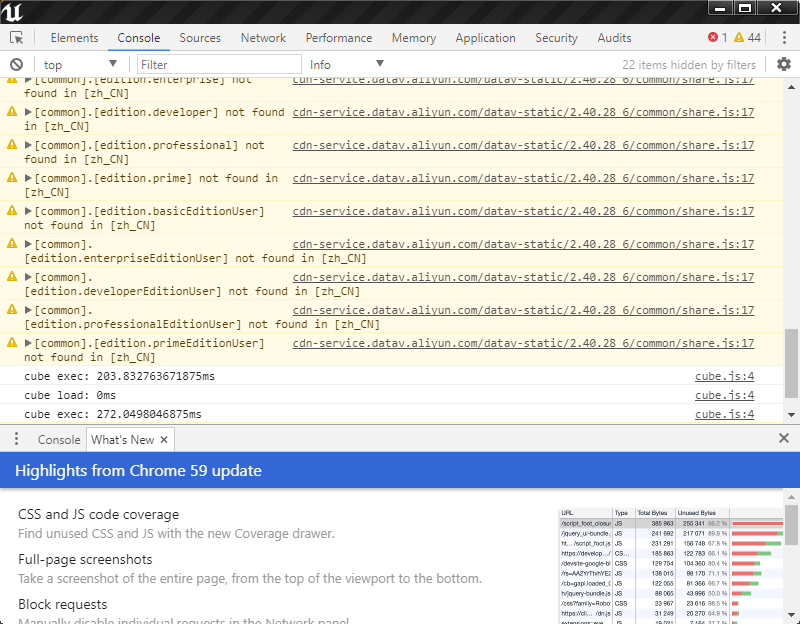Open the execution context dropdown showing top
This screenshot has width=800, height=624.
point(80,63)
